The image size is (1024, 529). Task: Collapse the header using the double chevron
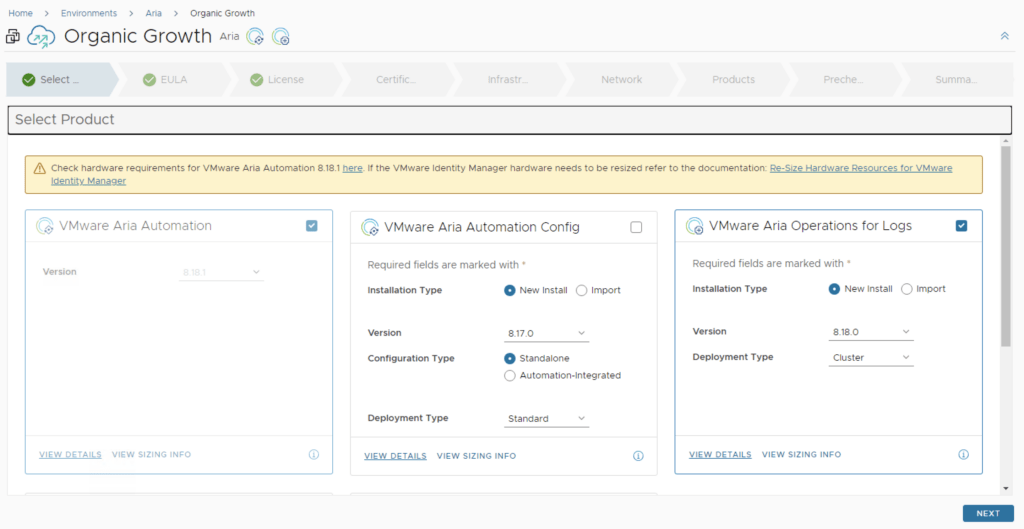pos(1004,36)
